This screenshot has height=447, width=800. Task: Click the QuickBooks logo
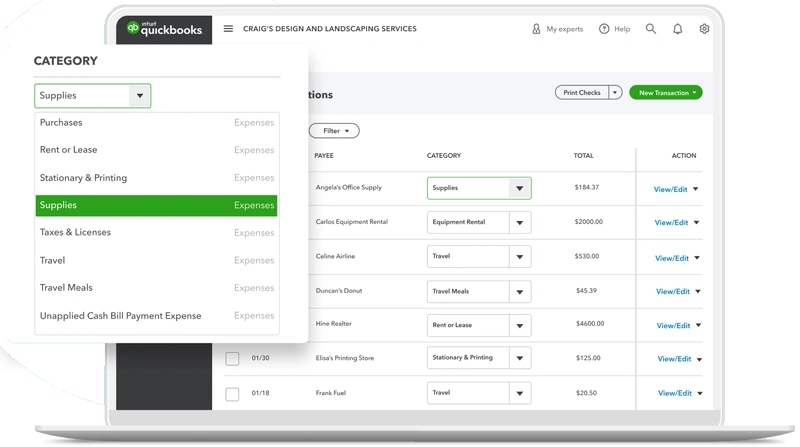click(161, 29)
